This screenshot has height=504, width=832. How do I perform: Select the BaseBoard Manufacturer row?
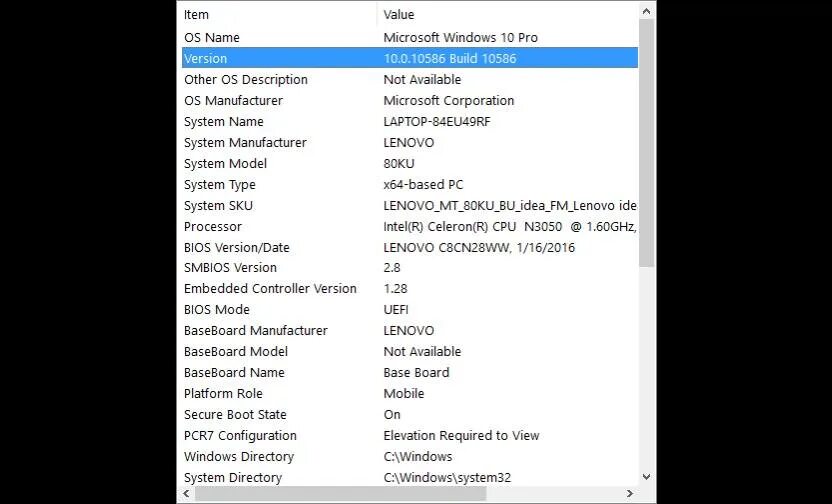410,331
